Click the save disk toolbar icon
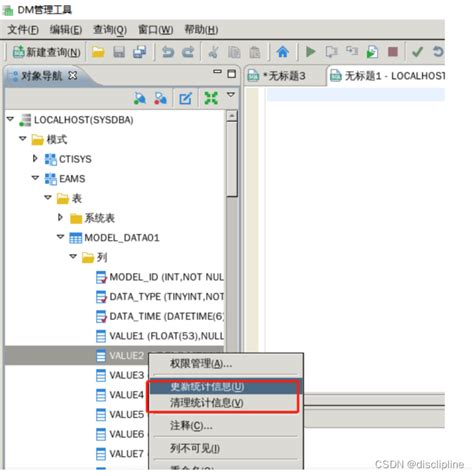 119,52
